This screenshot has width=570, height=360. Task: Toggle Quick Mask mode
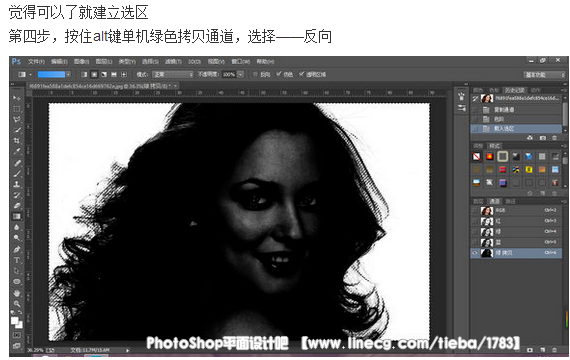tap(17, 335)
